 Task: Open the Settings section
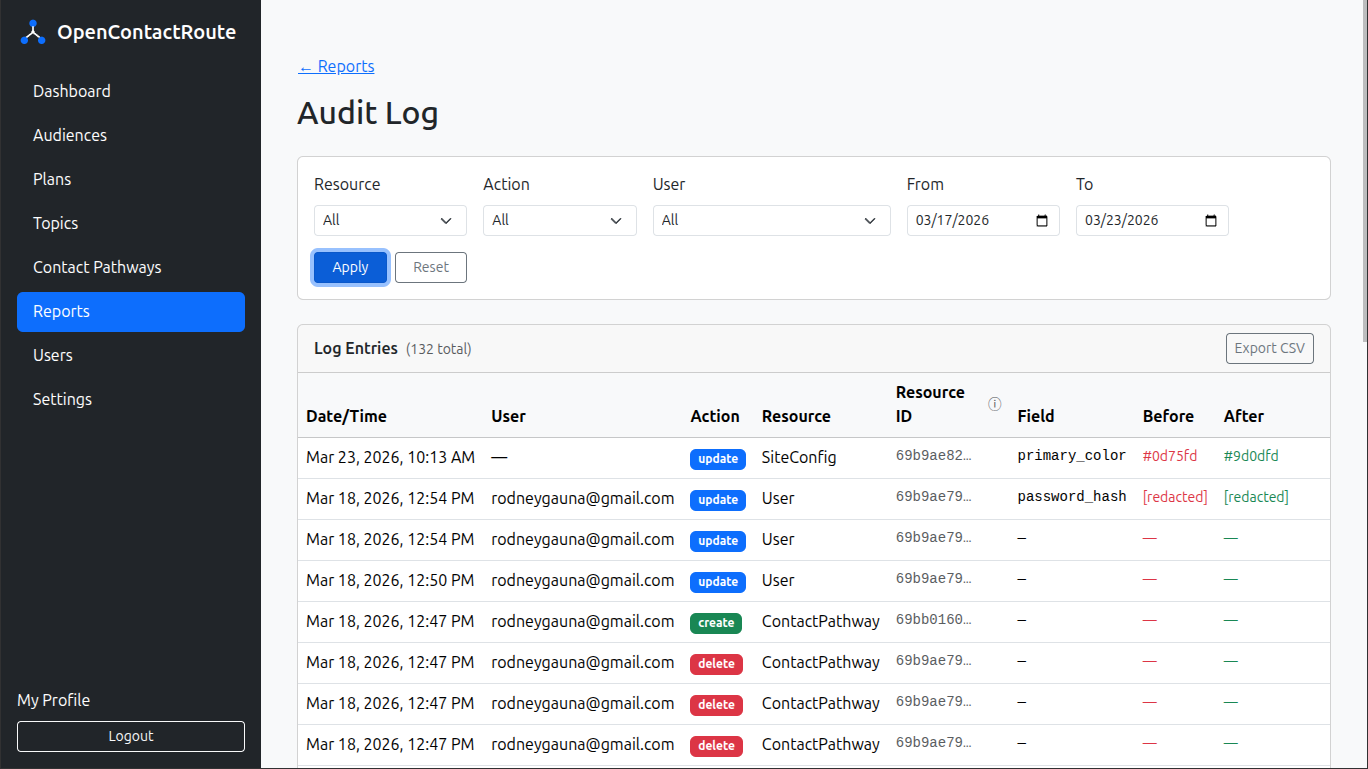tap(62, 399)
